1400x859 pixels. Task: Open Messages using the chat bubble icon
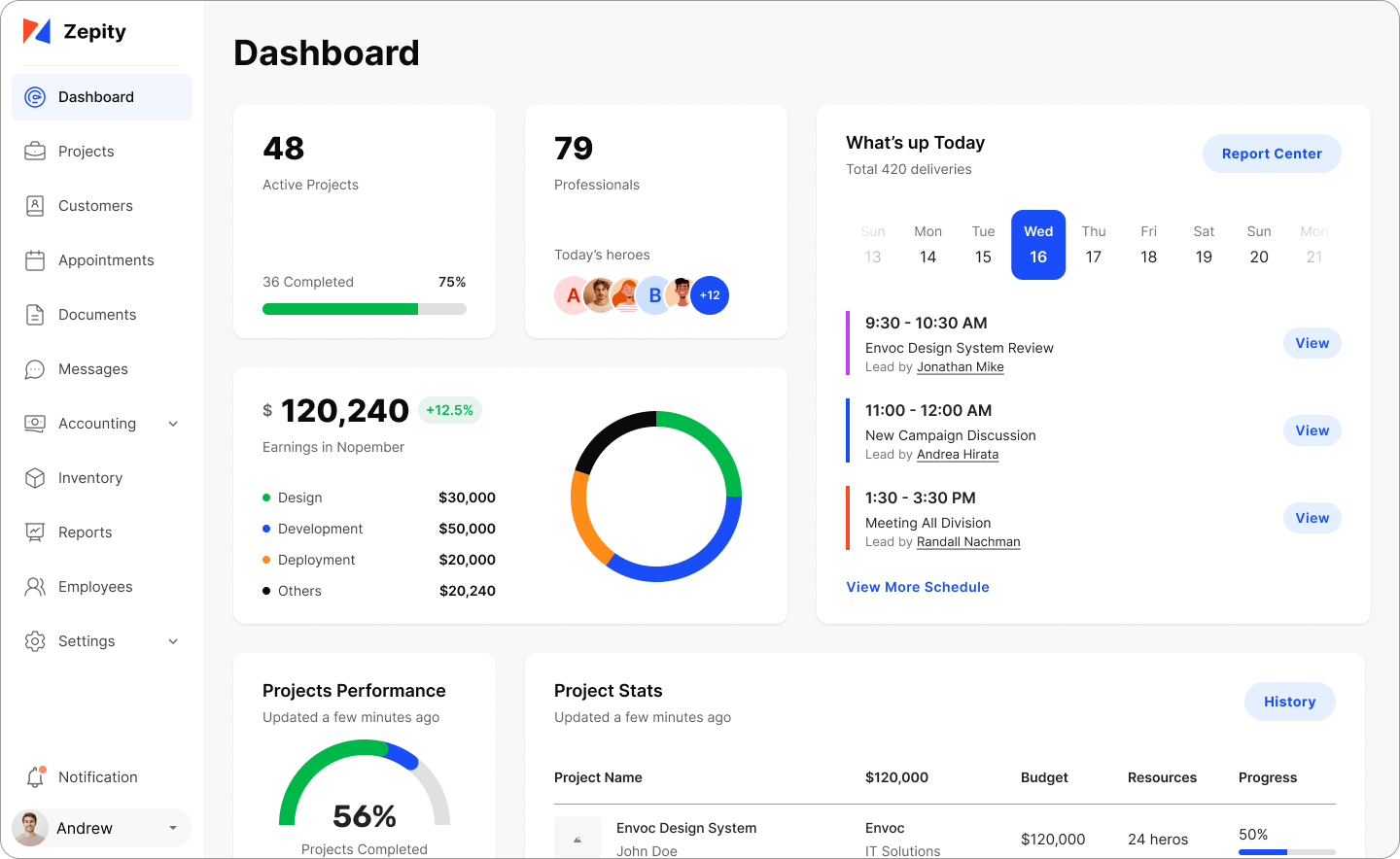35,368
